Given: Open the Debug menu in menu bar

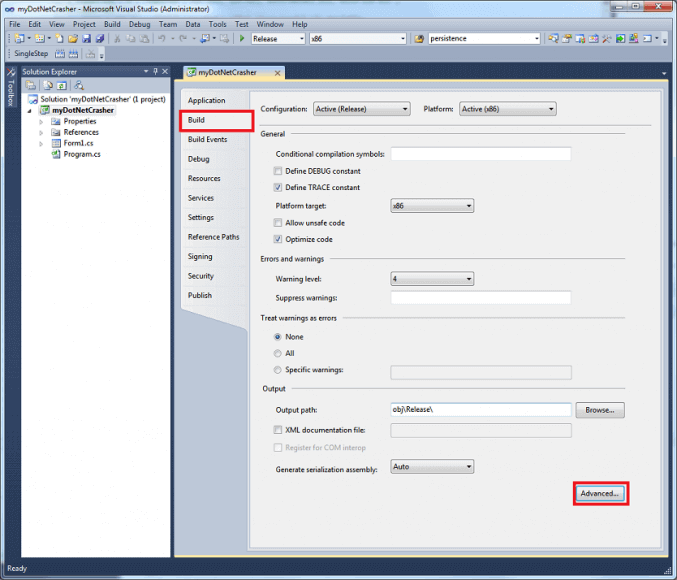Looking at the screenshot, I should 139,23.
